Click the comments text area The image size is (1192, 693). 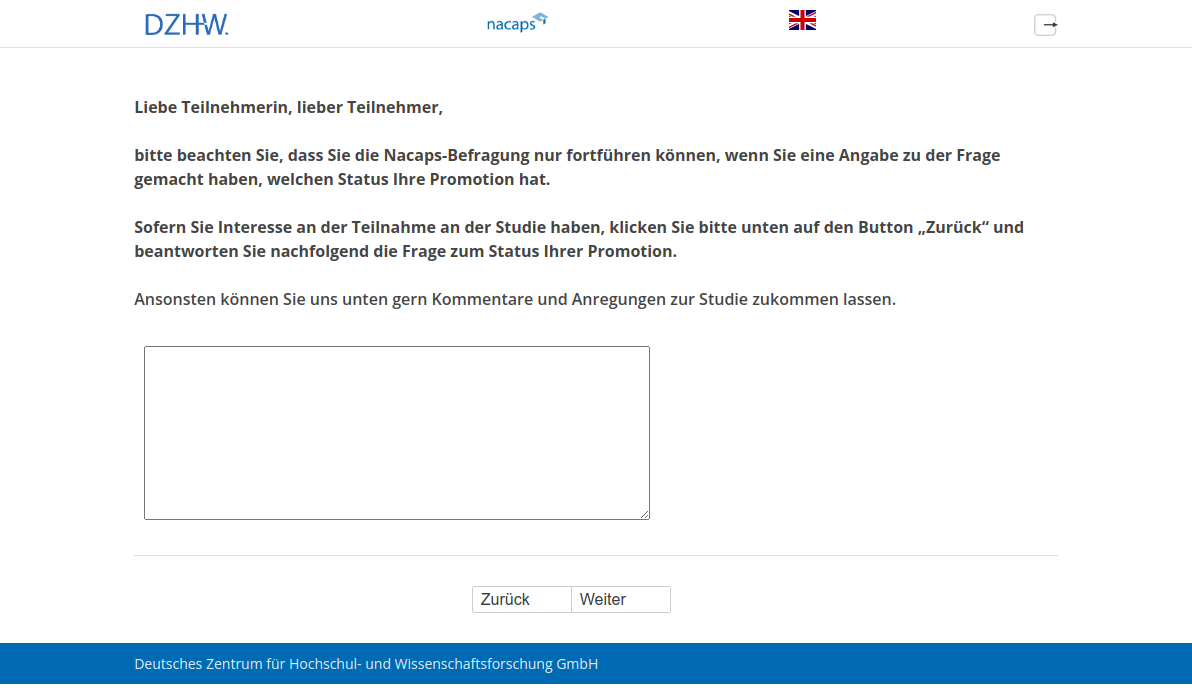[x=396, y=432]
